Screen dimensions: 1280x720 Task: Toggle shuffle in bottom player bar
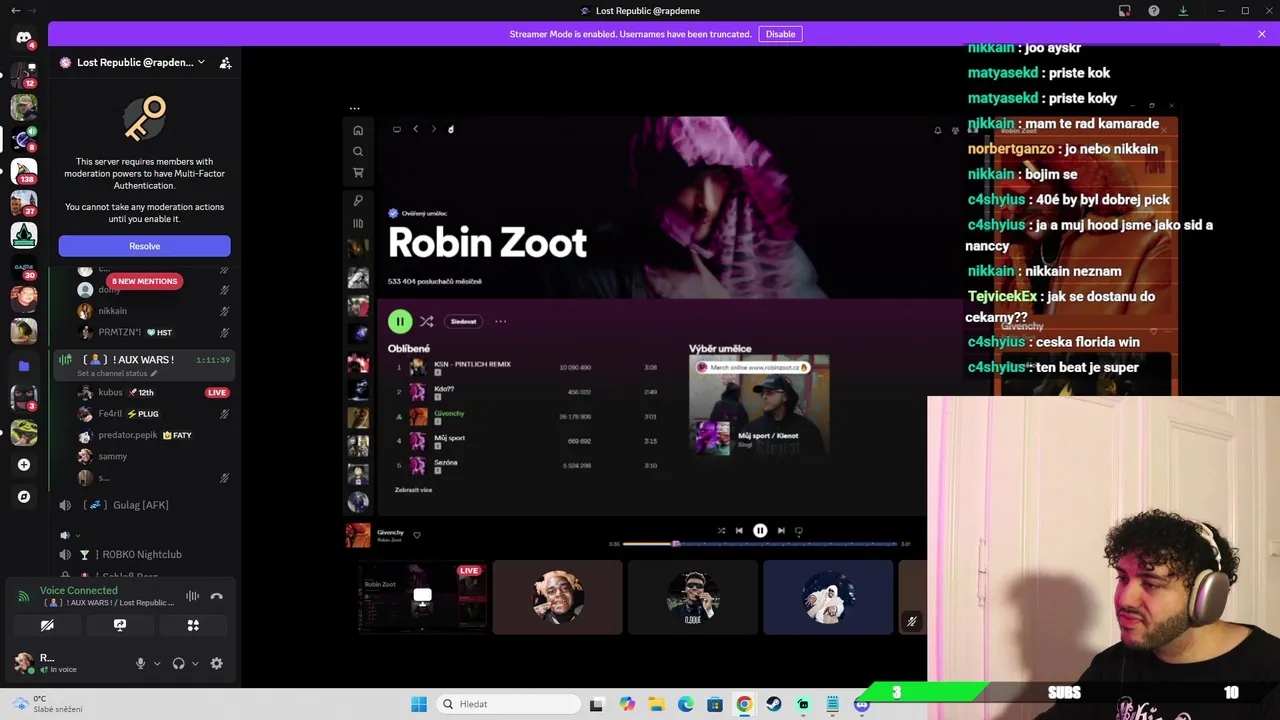point(721,531)
